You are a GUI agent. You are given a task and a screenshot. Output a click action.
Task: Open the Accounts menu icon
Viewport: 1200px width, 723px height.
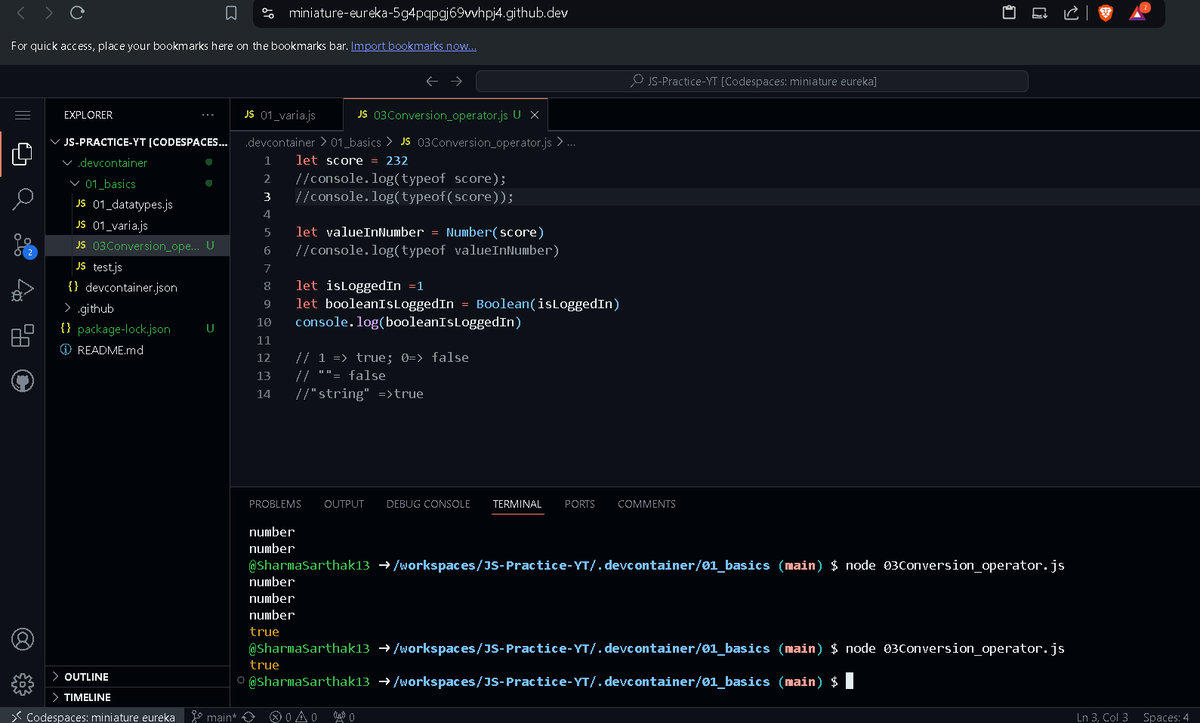[22, 639]
